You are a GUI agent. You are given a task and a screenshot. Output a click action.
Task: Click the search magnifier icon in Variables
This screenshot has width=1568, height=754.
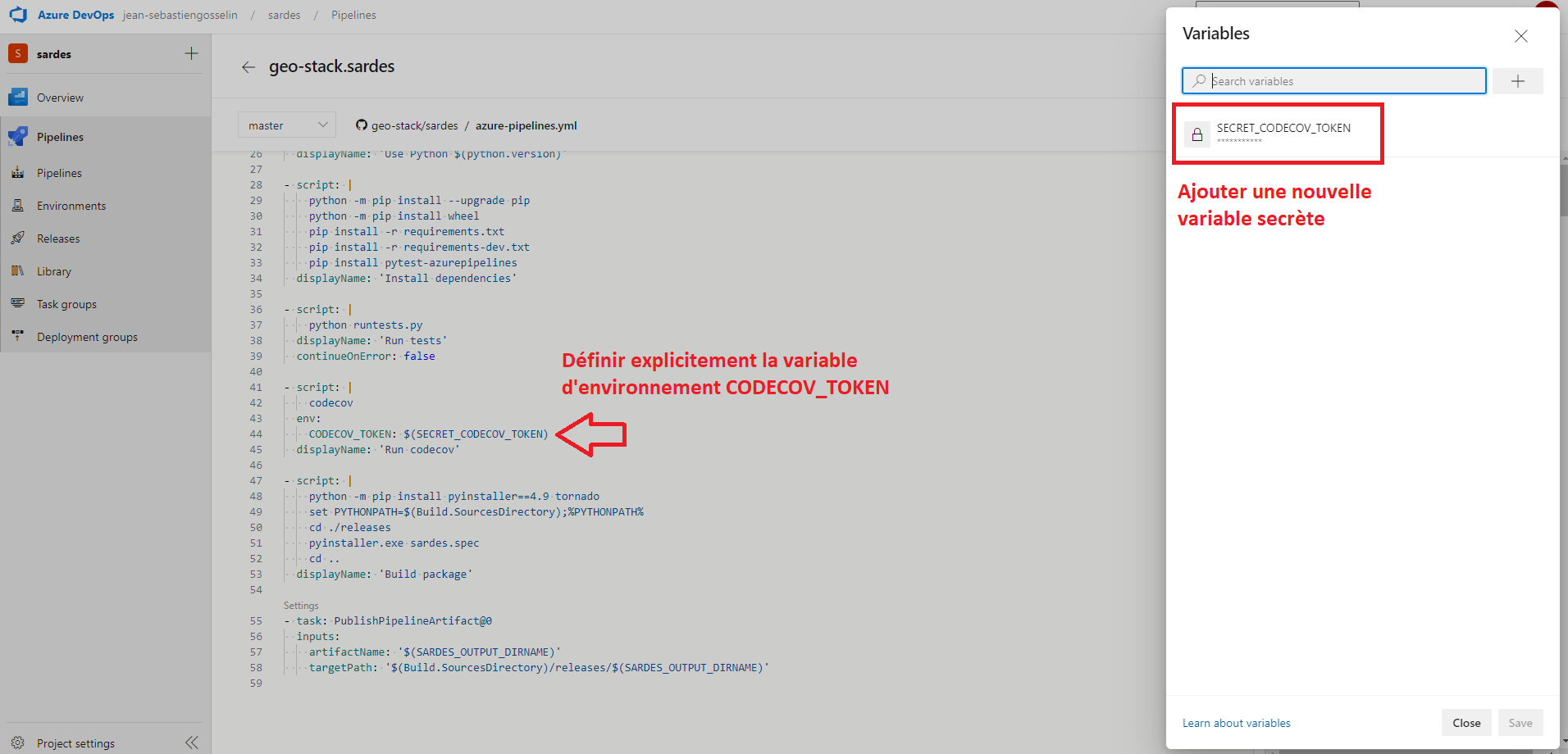pyautogui.click(x=1200, y=81)
